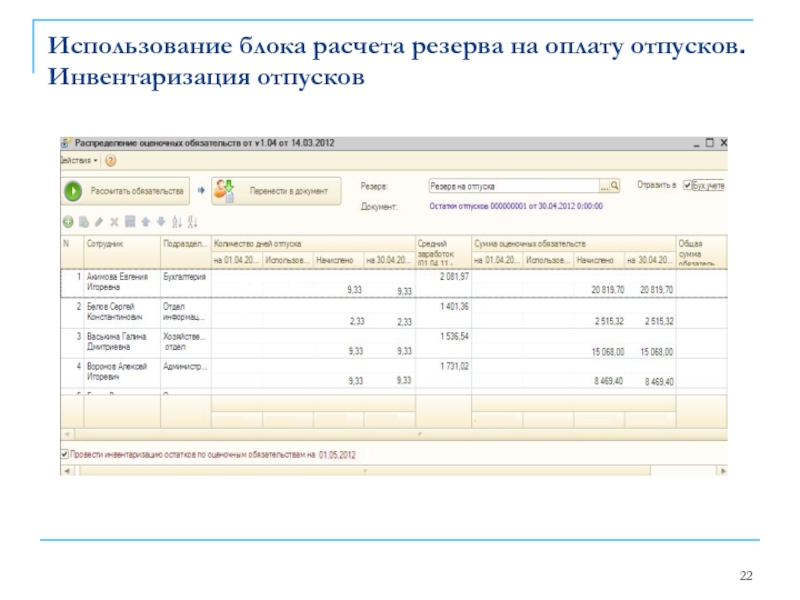Click the copy row icon
The width and height of the screenshot is (800, 600).
point(83,220)
